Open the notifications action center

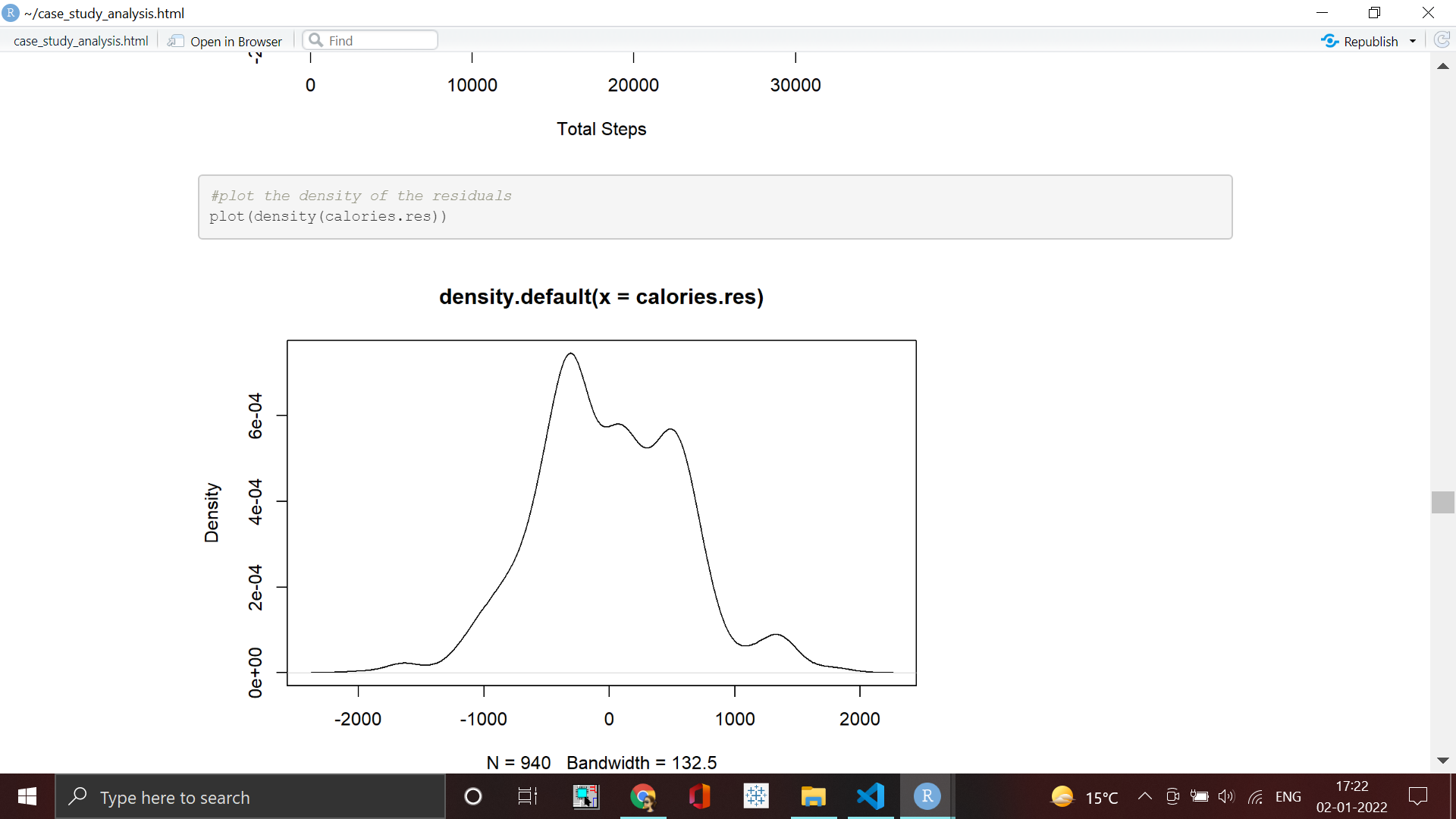[1417, 796]
